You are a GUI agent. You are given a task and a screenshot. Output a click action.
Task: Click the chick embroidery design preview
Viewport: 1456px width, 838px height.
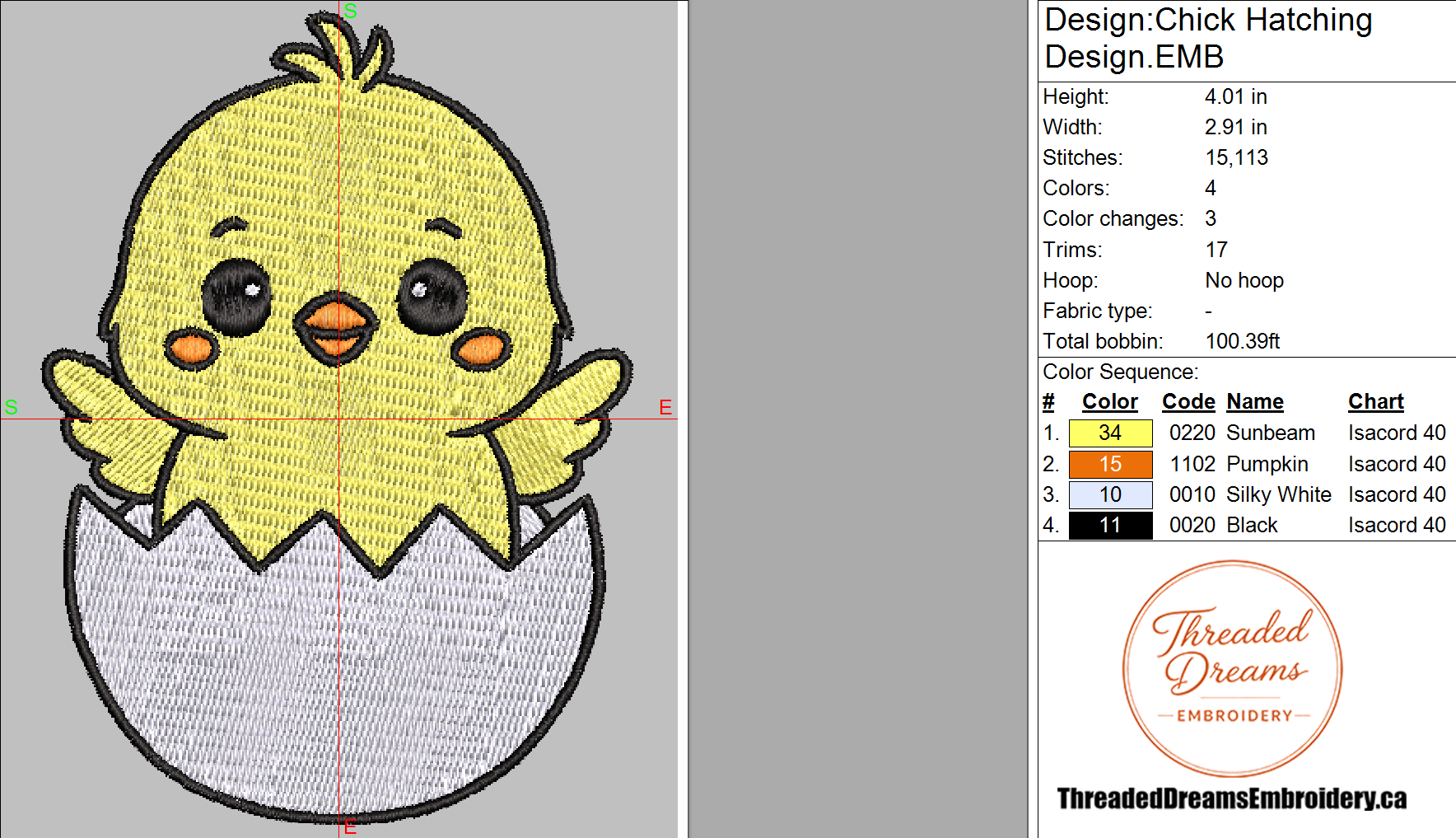click(339, 419)
